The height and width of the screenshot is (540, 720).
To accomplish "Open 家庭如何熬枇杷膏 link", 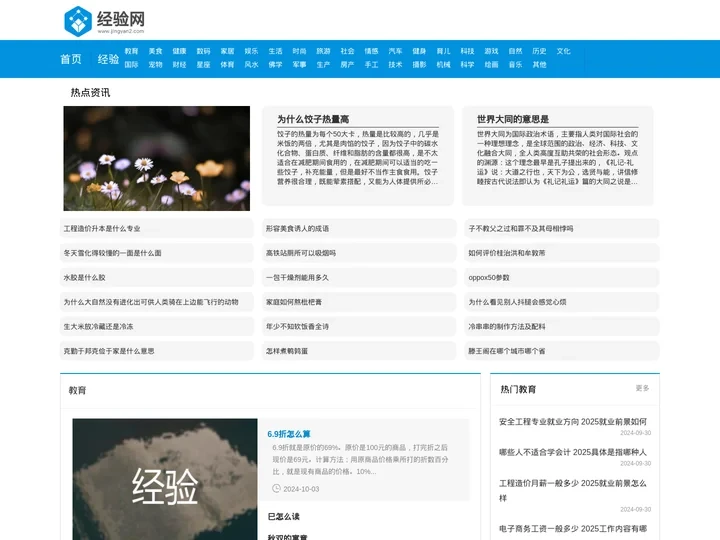I will pyautogui.click(x=294, y=302).
